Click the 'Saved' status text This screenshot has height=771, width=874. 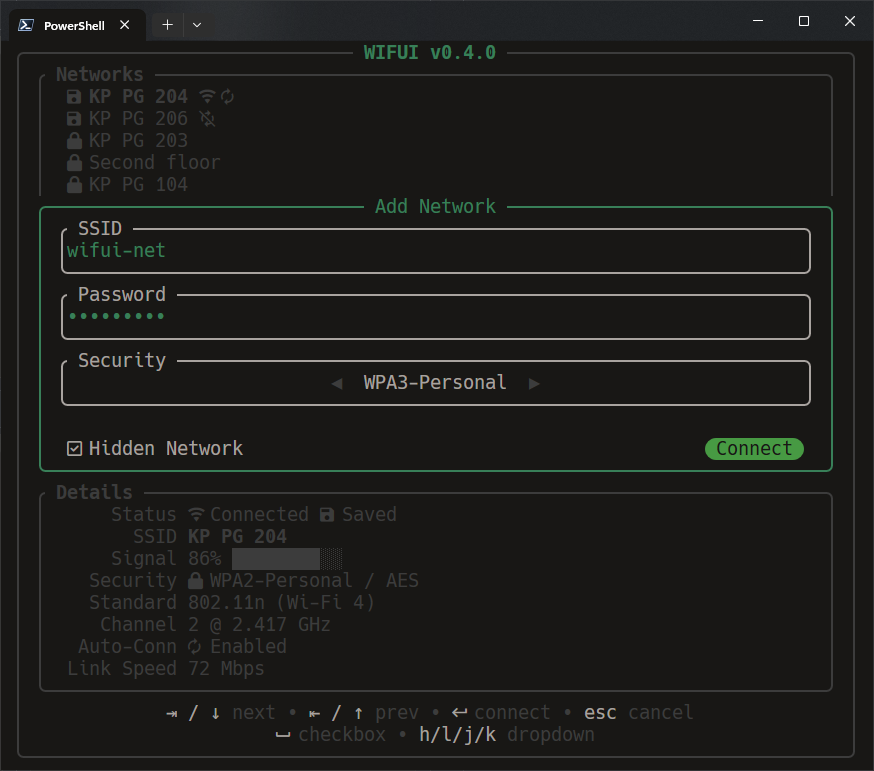click(369, 514)
